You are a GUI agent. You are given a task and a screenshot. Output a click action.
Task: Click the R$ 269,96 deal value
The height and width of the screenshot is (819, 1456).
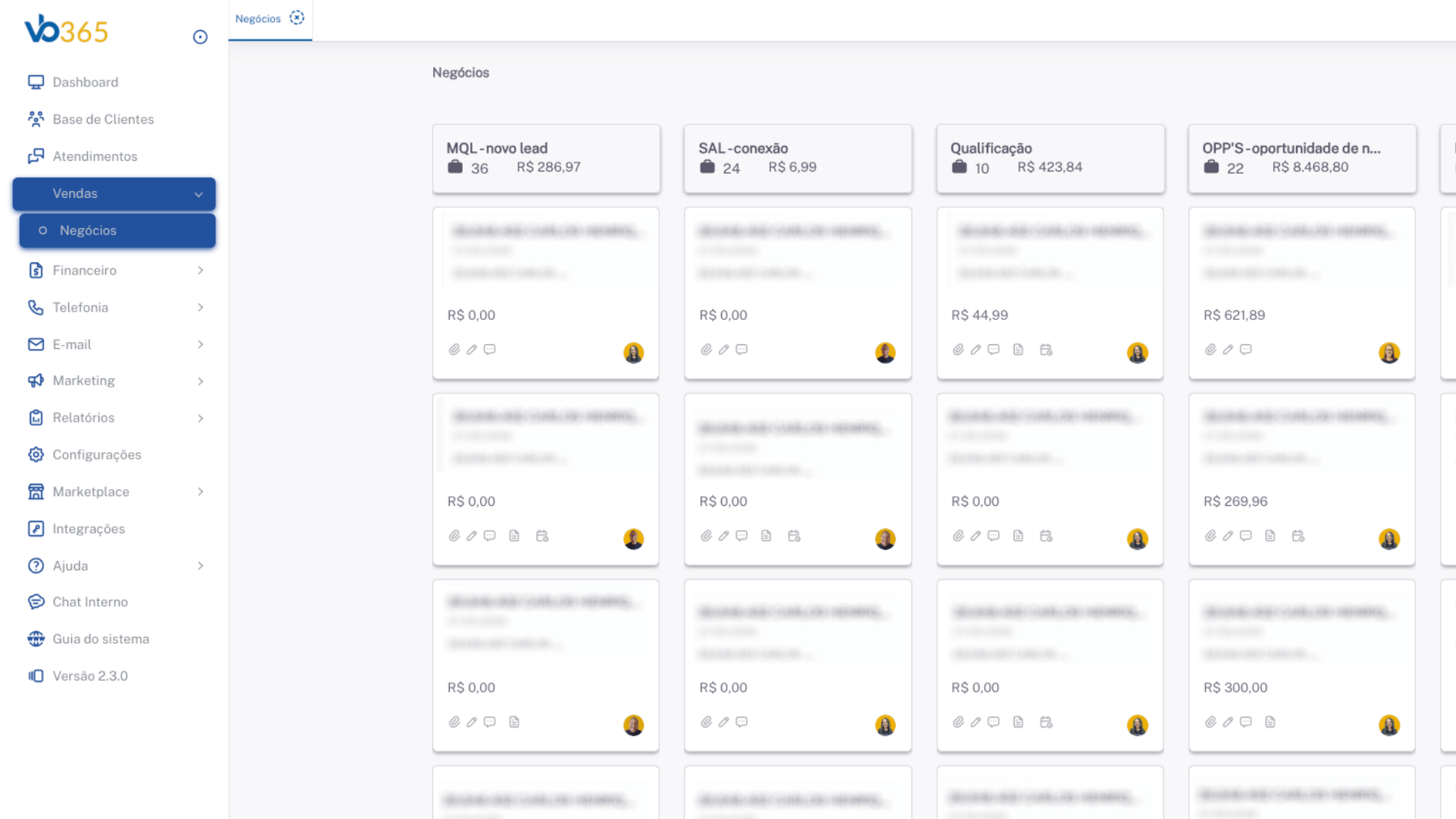click(x=1235, y=501)
